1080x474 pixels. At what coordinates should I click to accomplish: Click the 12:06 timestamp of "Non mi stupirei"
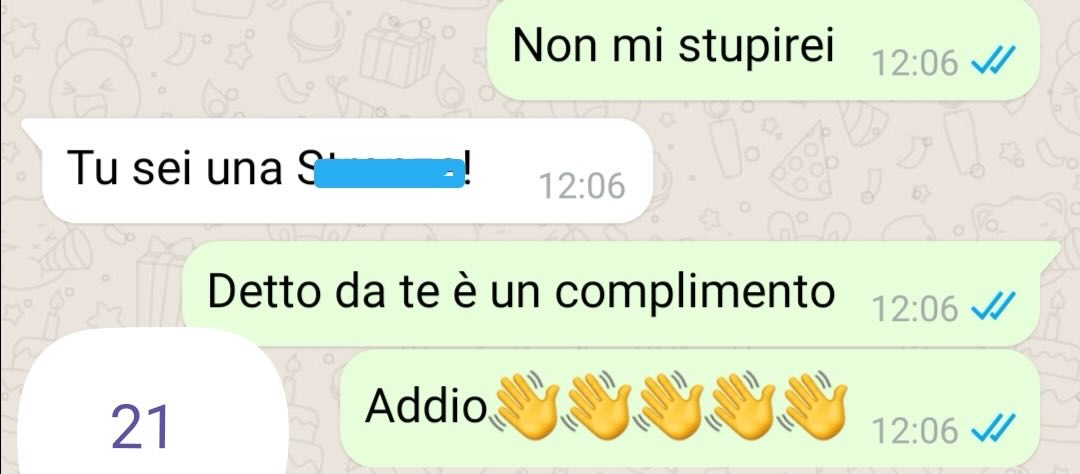915,65
